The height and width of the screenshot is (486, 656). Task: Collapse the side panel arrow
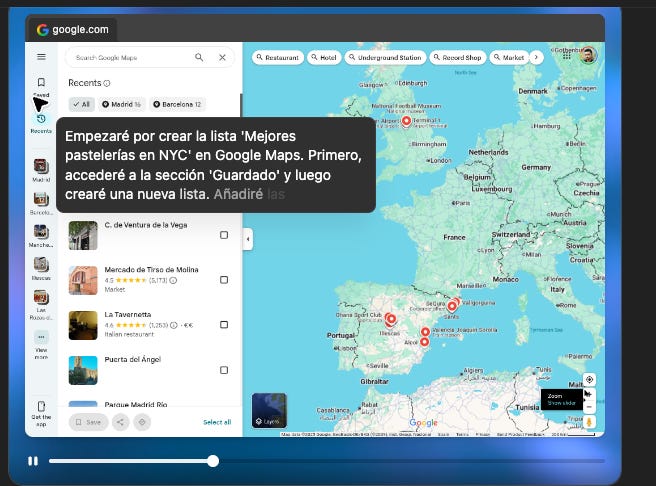(x=248, y=239)
